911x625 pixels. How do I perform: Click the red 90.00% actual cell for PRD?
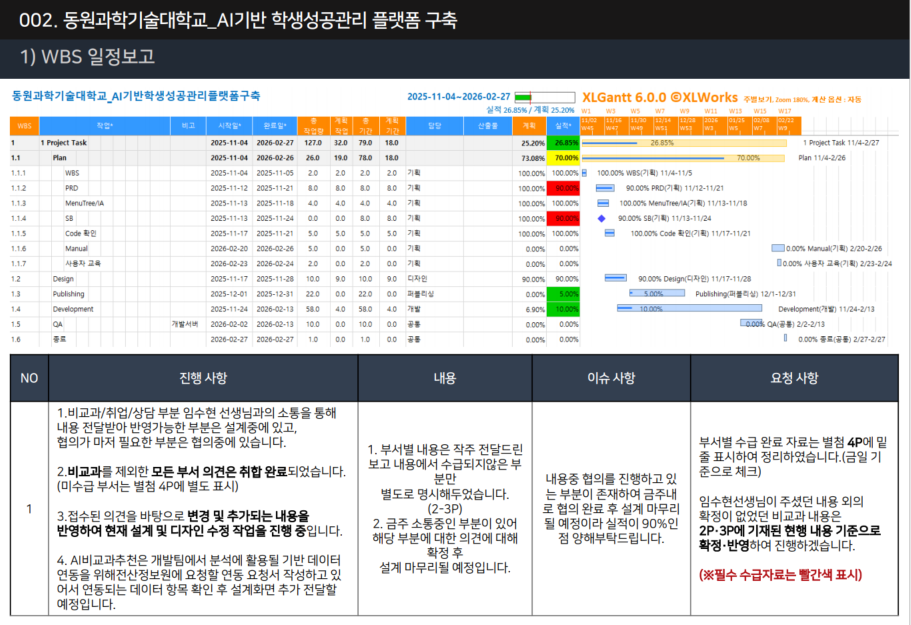tap(564, 188)
